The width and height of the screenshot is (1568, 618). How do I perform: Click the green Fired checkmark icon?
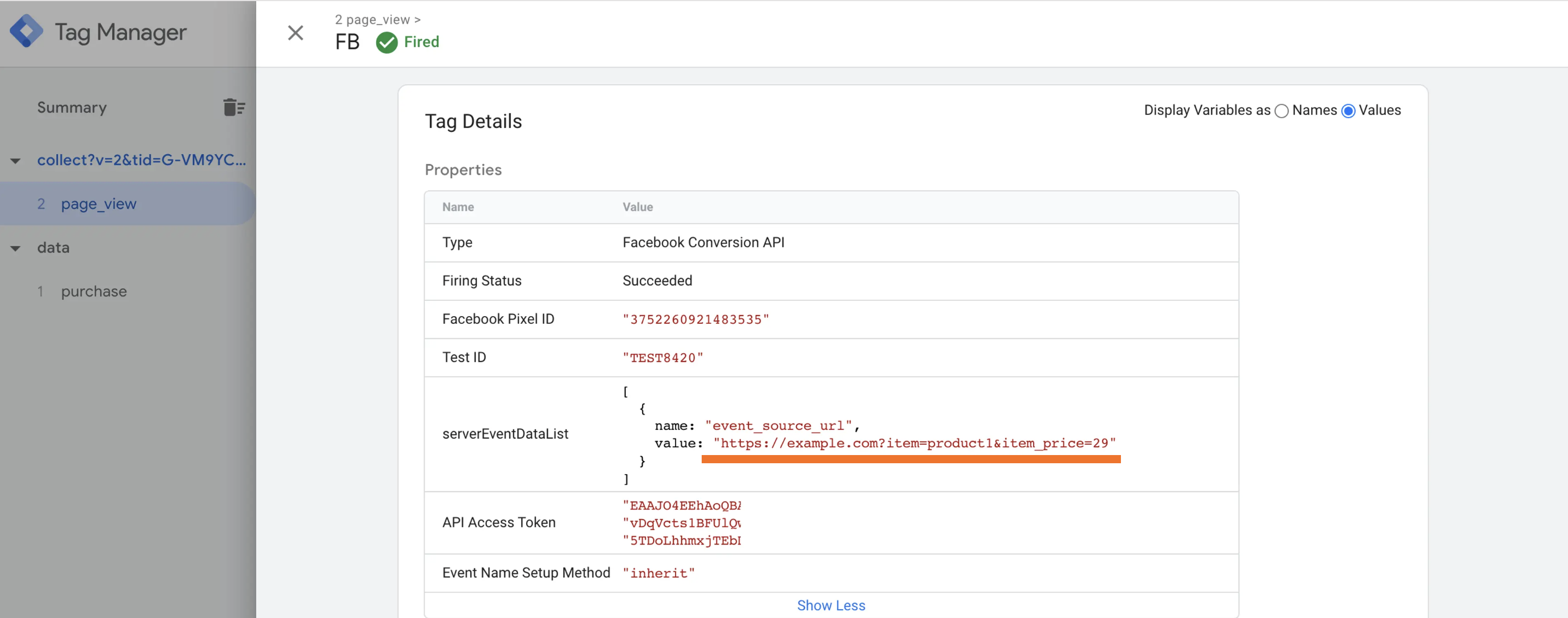[x=387, y=43]
